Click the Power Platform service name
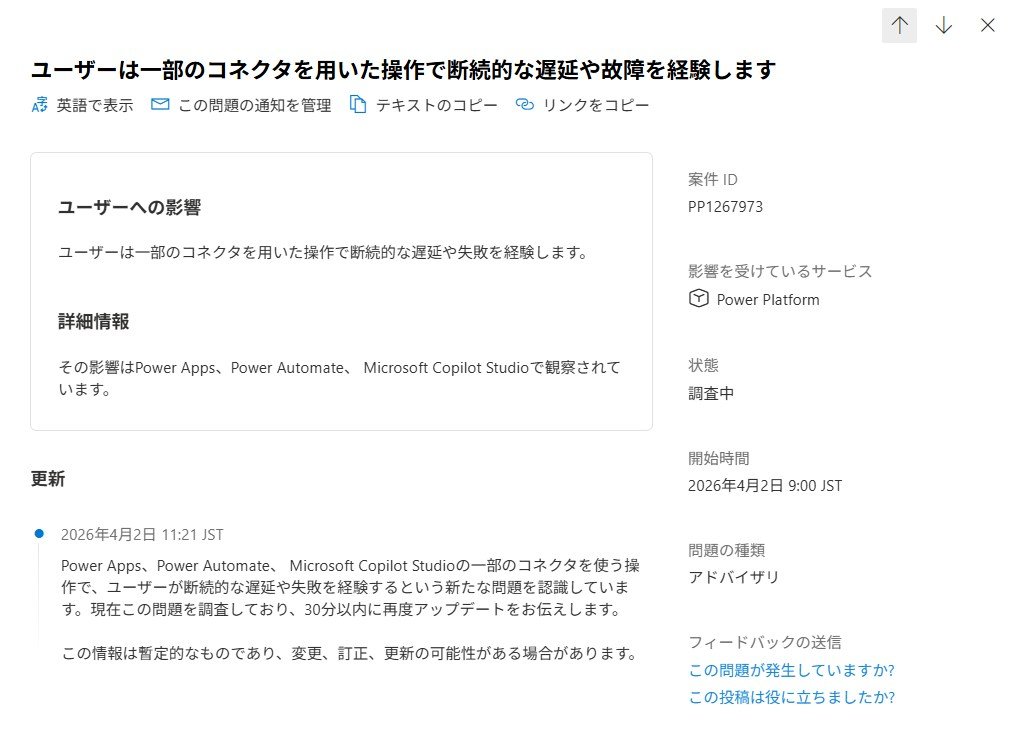Screen dimensions: 1028x739 tap(768, 300)
